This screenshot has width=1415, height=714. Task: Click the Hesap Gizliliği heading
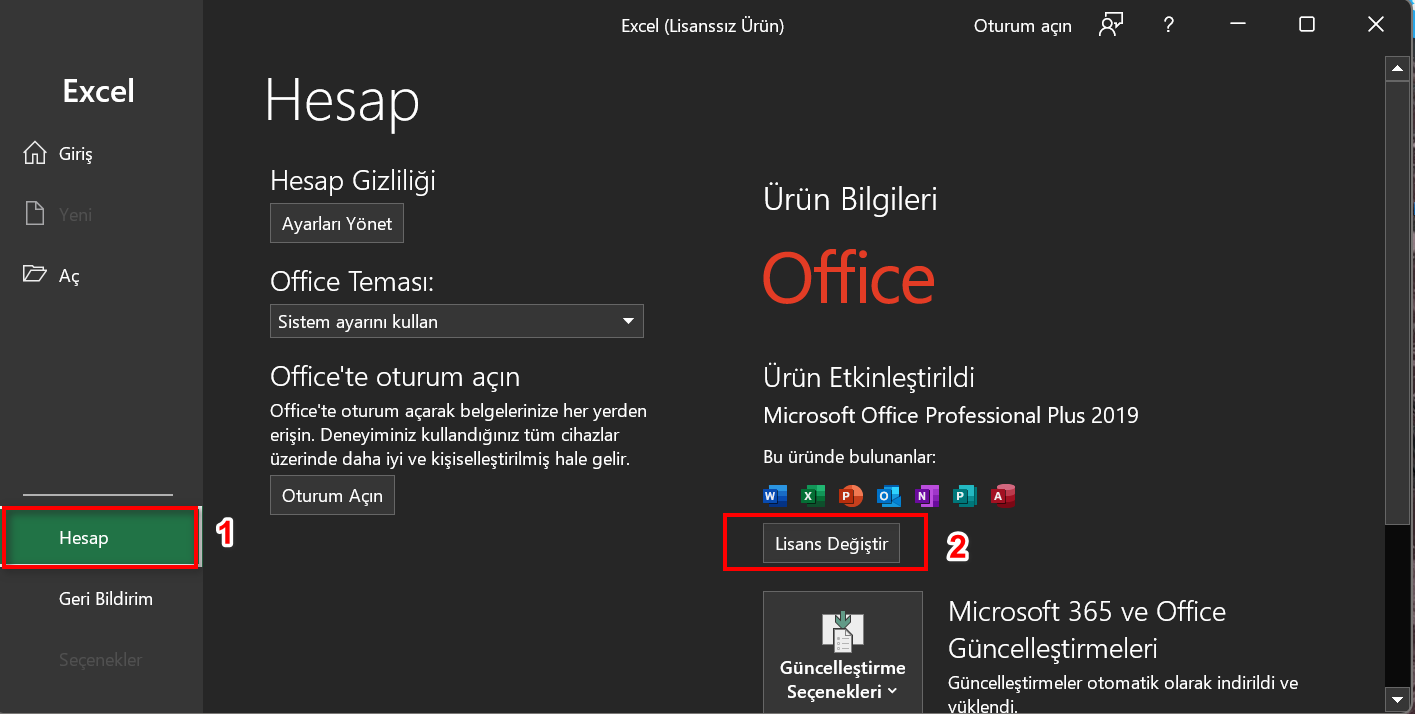(x=353, y=181)
